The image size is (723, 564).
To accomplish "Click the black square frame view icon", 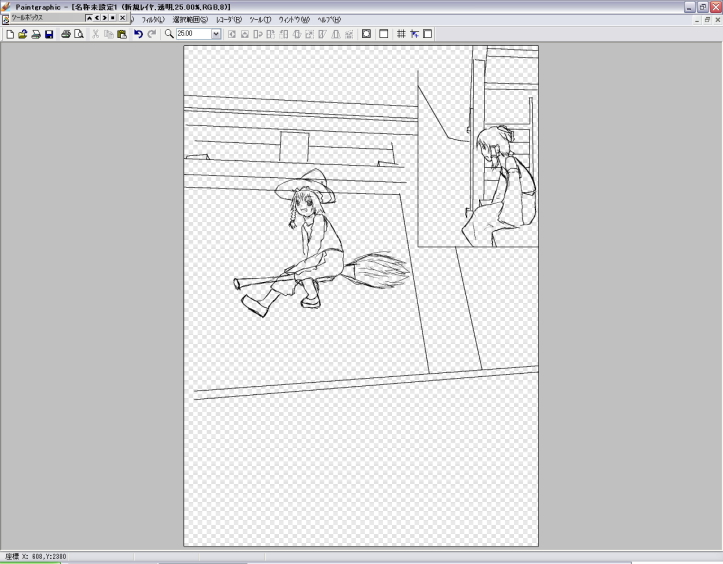I will (x=366, y=34).
